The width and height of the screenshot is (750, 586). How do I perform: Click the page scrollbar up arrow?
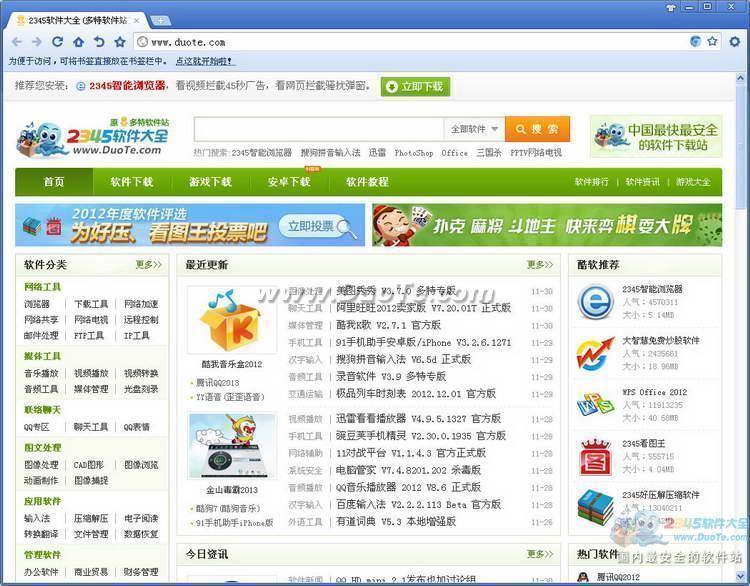click(x=740, y=78)
